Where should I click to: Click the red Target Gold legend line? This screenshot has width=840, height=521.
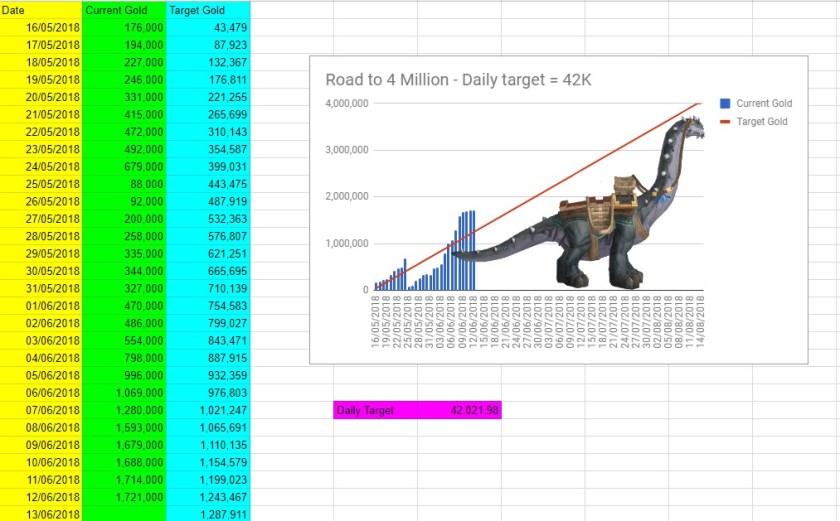[724, 122]
